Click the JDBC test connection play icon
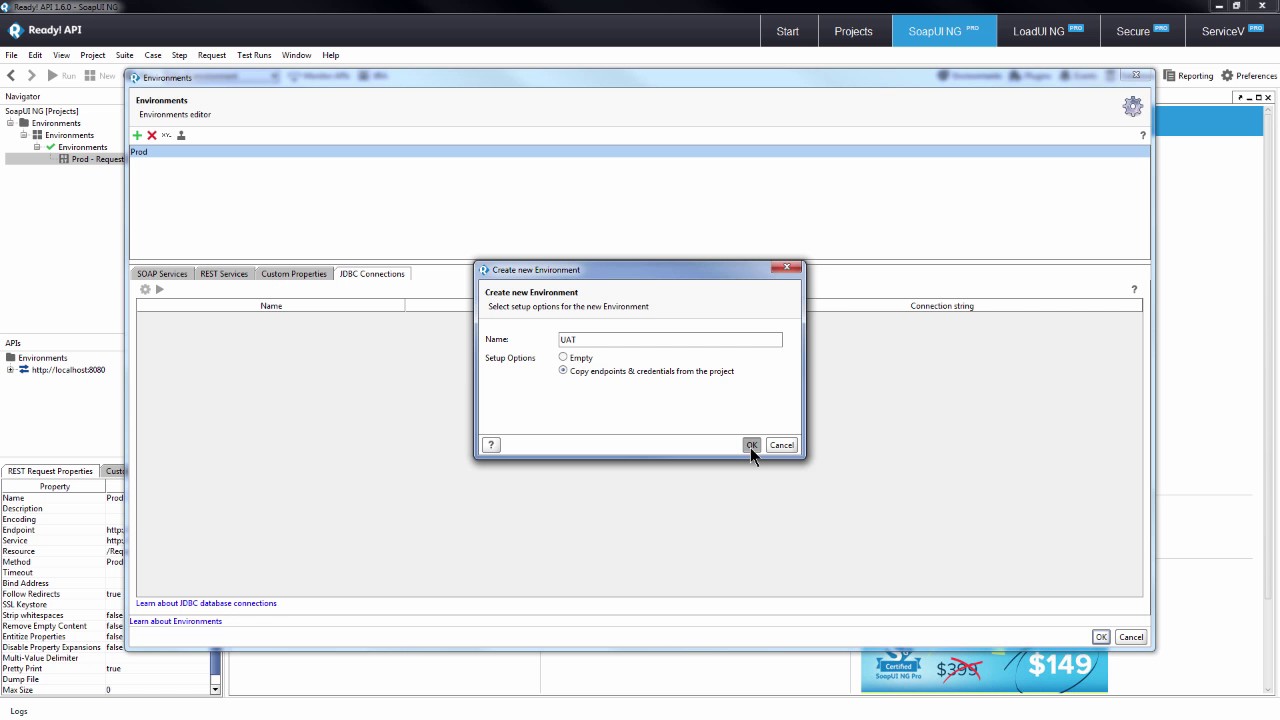The image size is (1280, 720). pyautogui.click(x=159, y=289)
